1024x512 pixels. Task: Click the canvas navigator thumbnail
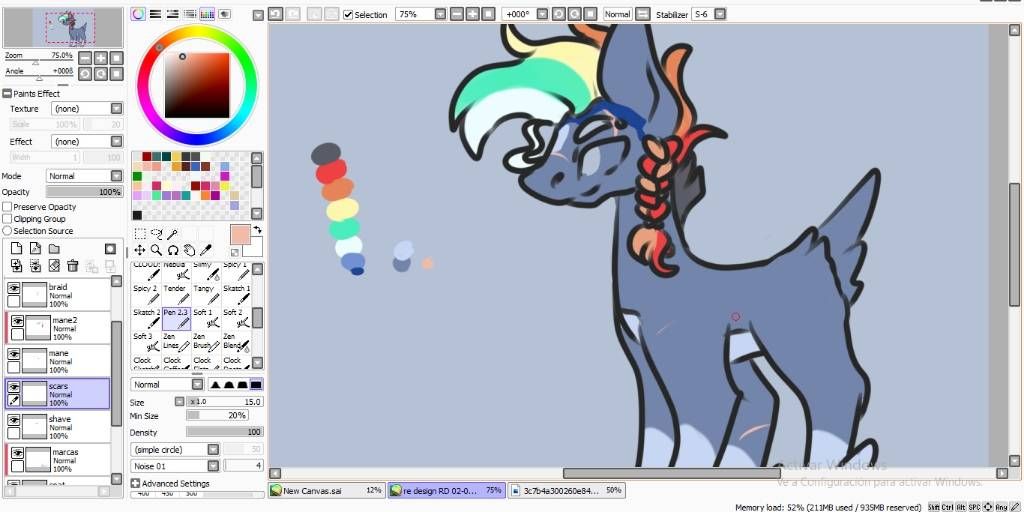[63, 27]
